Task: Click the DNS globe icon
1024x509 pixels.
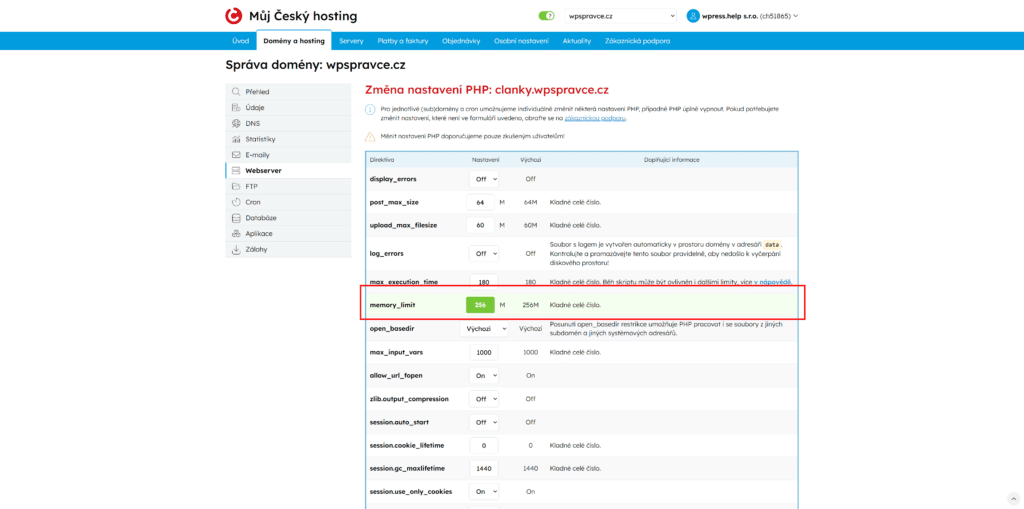Action: (x=236, y=123)
